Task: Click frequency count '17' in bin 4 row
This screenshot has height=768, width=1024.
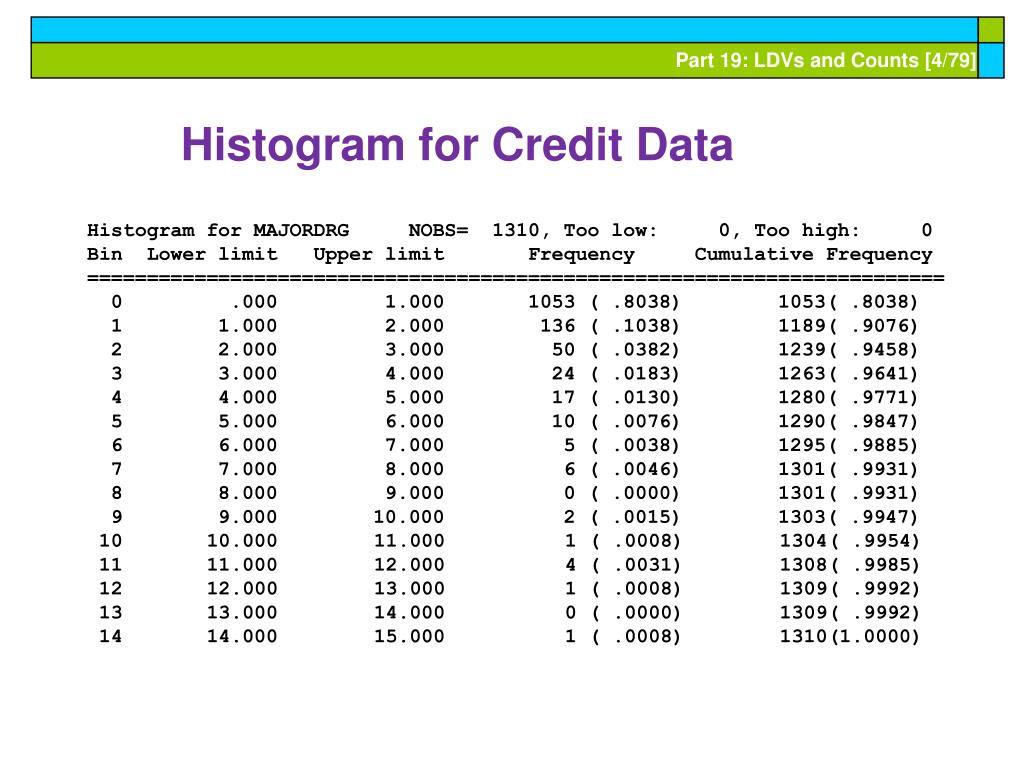Action: 564,397
